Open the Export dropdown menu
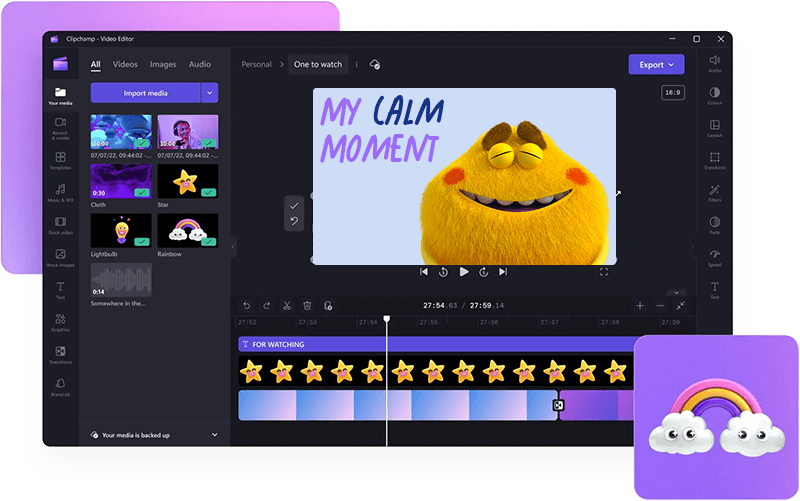Viewport: 800px width, 501px height. (656, 64)
